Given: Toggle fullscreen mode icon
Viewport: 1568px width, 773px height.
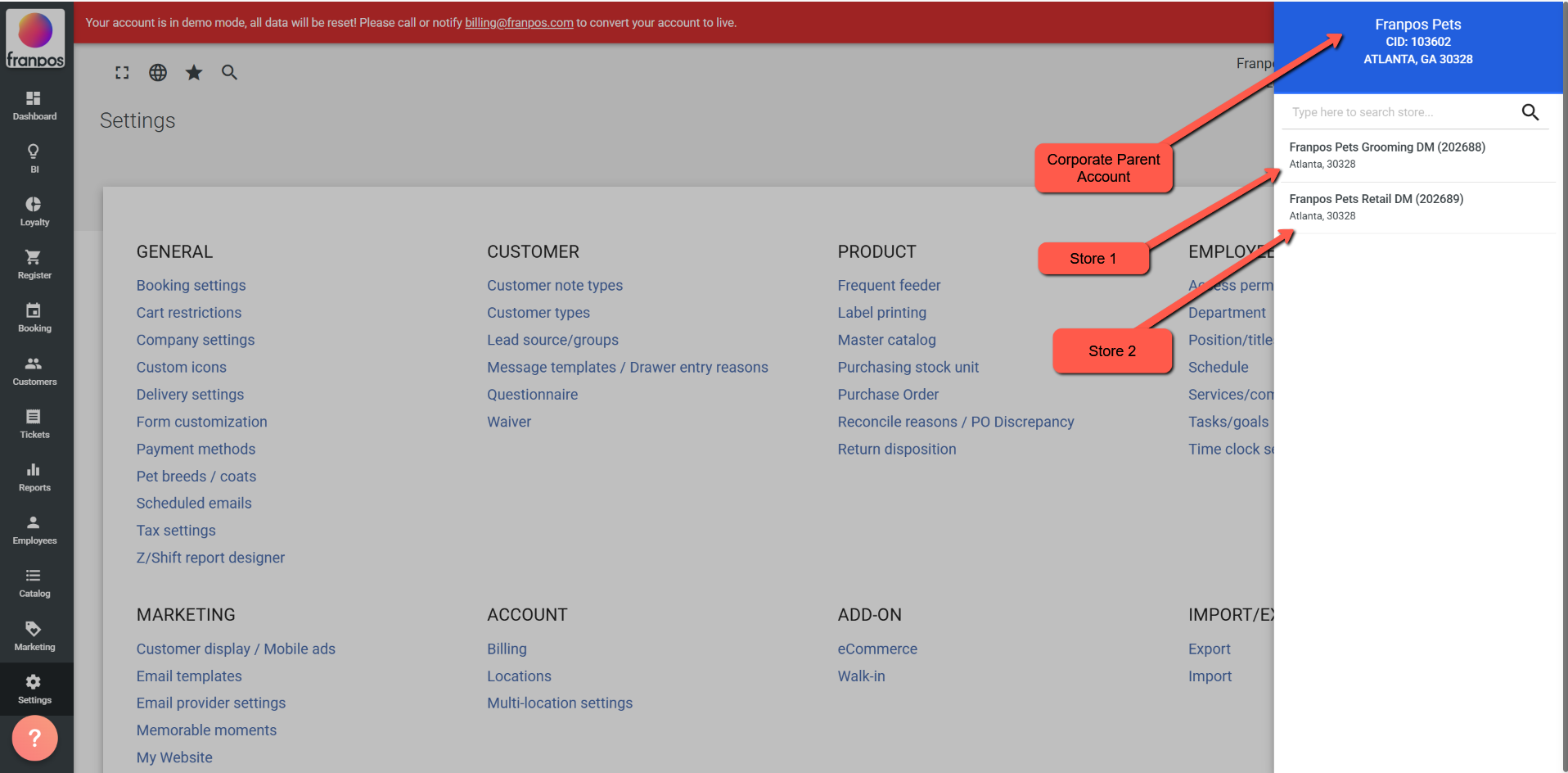Looking at the screenshot, I should click(x=122, y=73).
